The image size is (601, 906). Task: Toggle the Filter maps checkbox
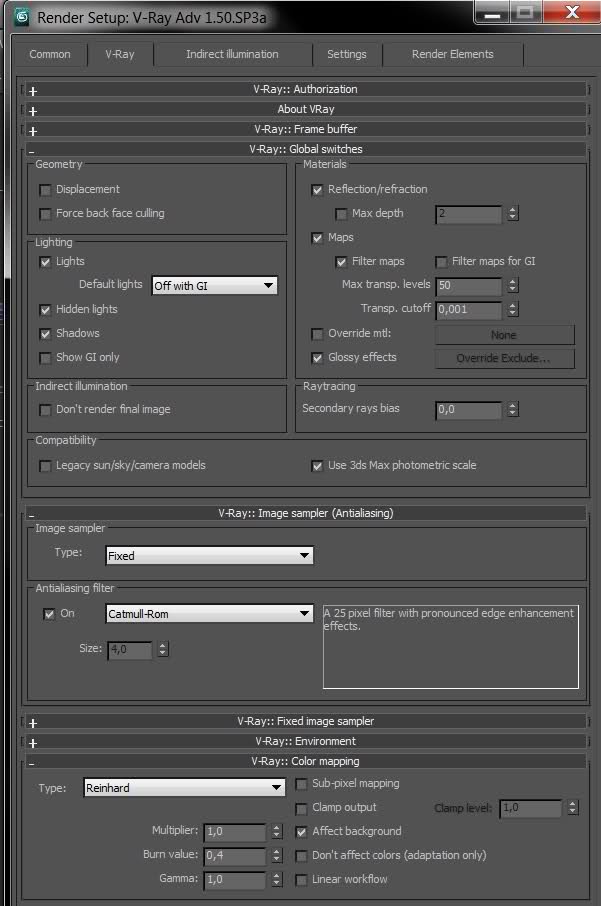[341, 262]
